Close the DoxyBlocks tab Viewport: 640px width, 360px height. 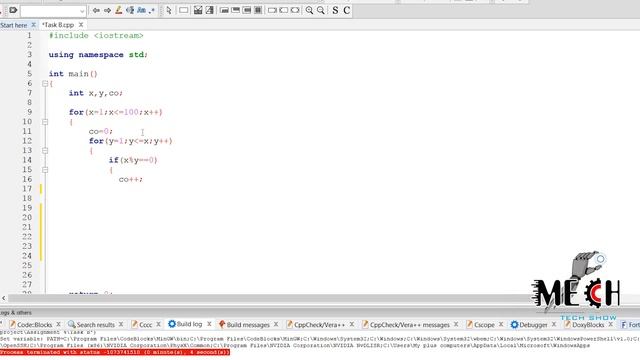[611, 324]
